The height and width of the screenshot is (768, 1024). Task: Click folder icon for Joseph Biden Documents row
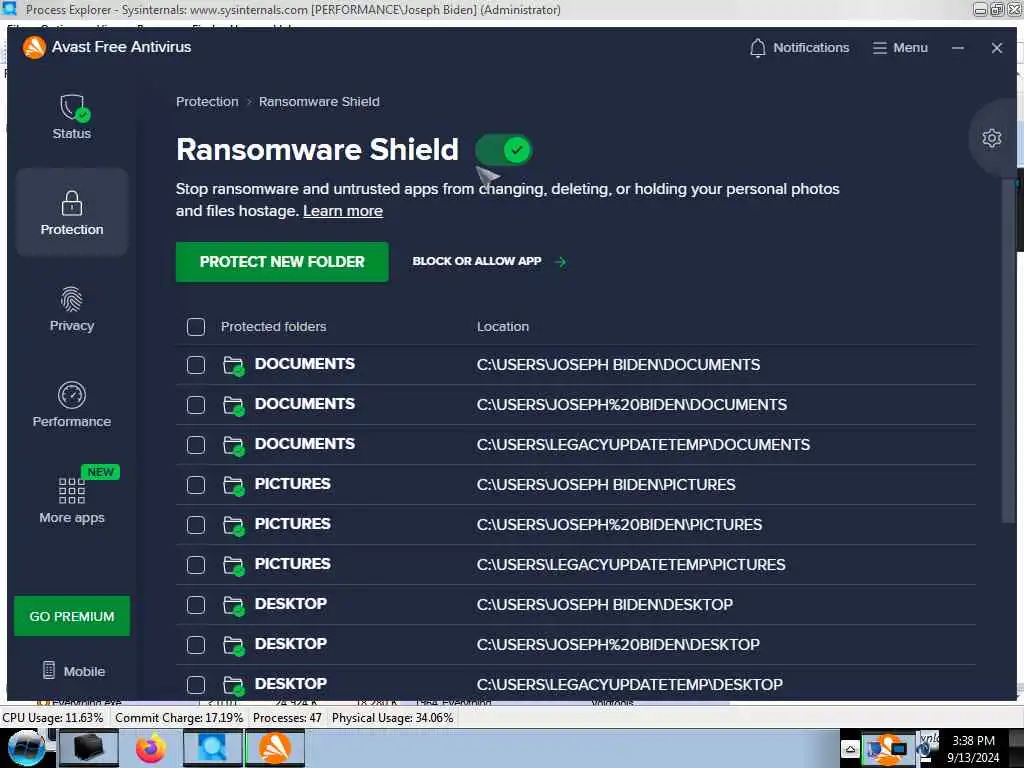pyautogui.click(x=233, y=365)
